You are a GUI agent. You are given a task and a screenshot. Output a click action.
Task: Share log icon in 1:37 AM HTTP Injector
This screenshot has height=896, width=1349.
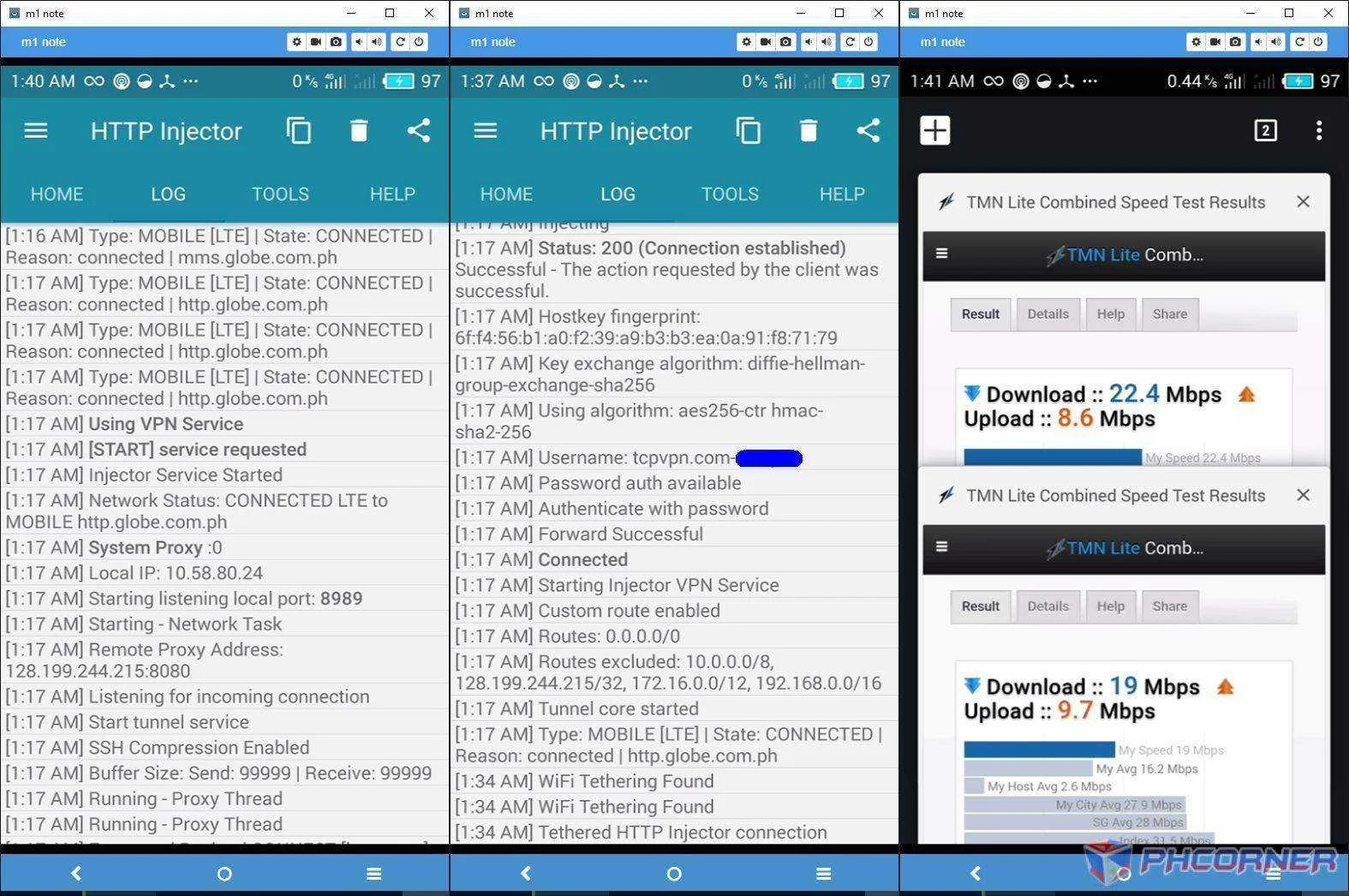[x=868, y=130]
